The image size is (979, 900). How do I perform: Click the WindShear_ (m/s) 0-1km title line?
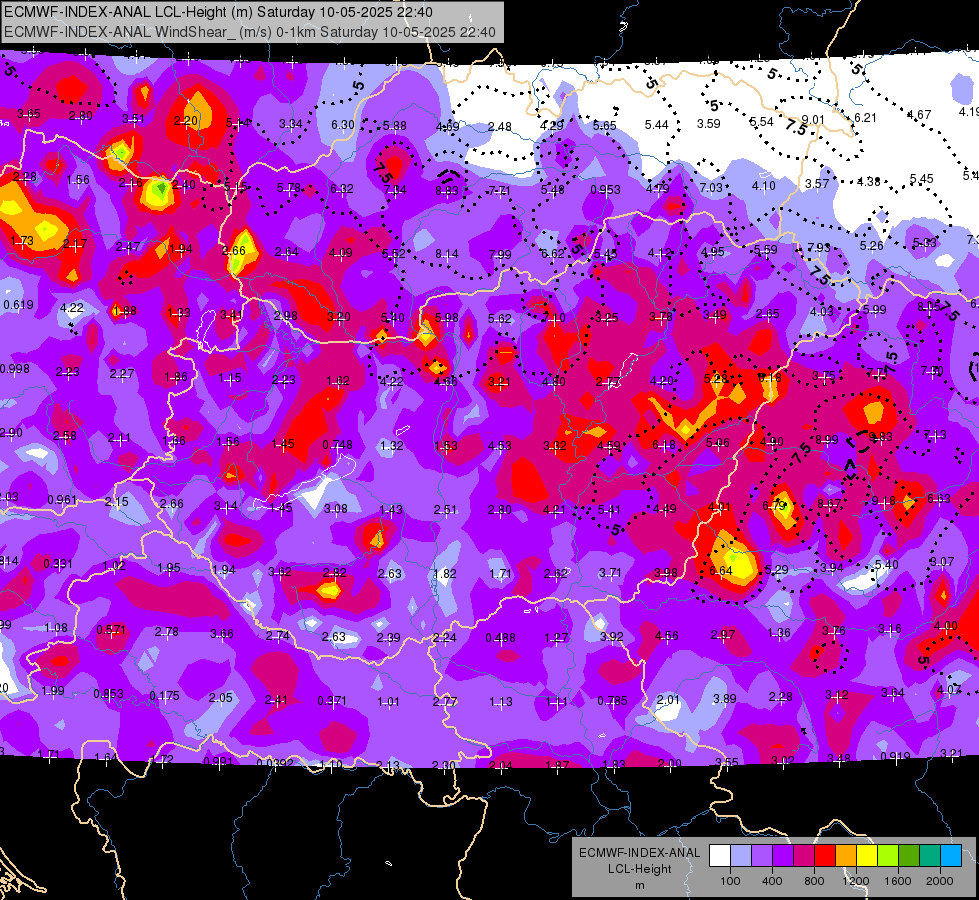(x=250, y=32)
